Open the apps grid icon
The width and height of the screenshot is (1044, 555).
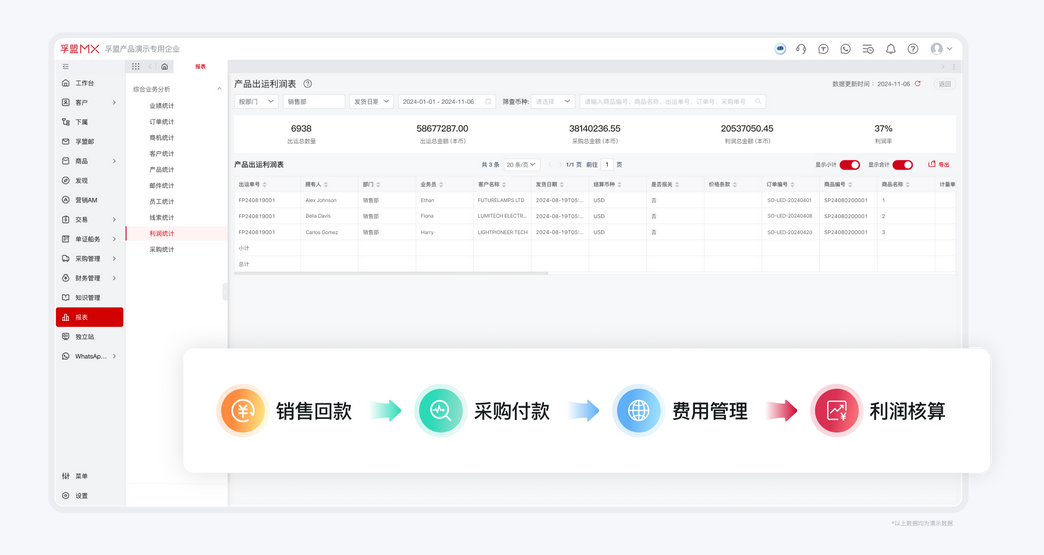pos(136,67)
